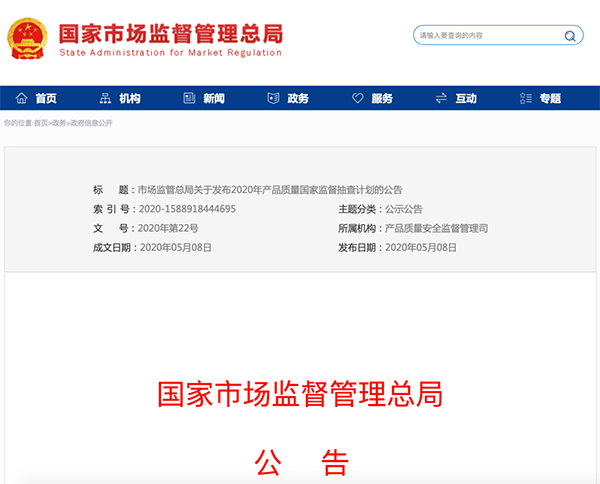Click the list icon beside 专题
600x484 pixels.
(525, 99)
